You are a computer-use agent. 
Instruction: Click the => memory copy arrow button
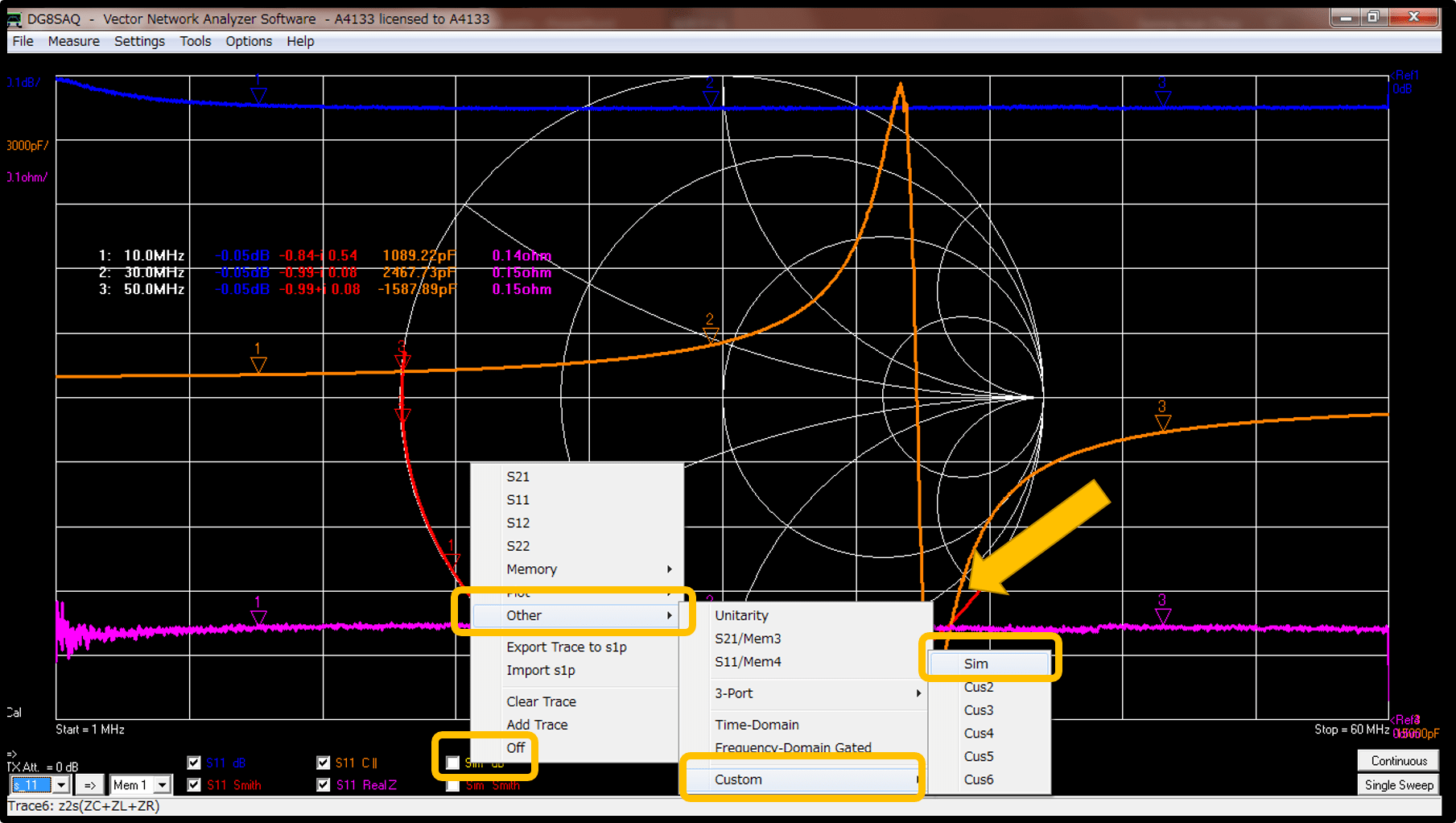pyautogui.click(x=89, y=784)
